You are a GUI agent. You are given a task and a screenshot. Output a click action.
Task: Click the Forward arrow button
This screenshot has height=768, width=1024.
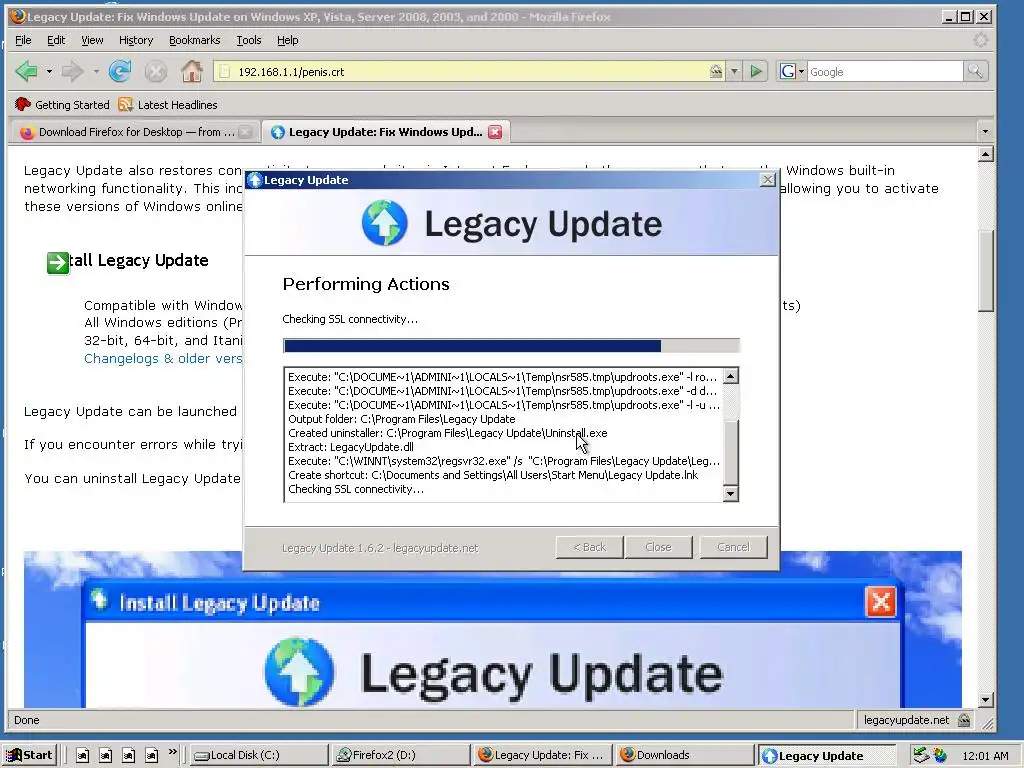pyautogui.click(x=72, y=71)
